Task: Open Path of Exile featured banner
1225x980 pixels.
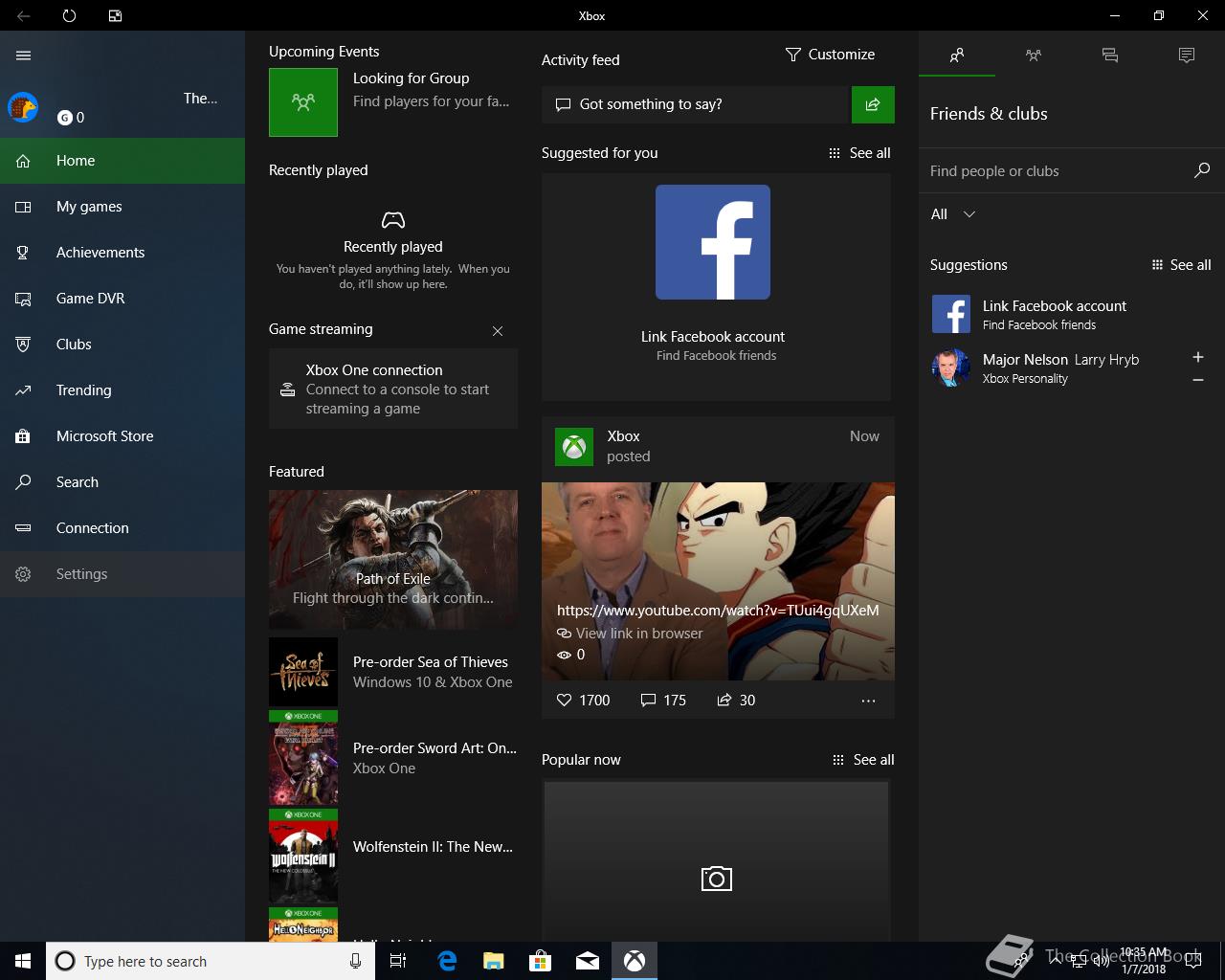Action: pyautogui.click(x=393, y=559)
